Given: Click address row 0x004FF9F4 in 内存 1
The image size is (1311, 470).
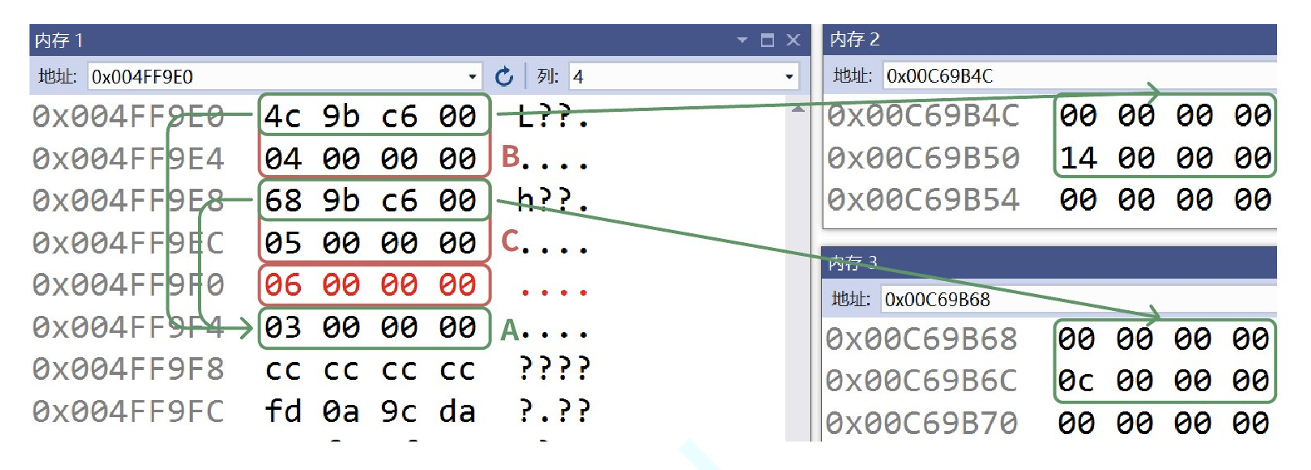Looking at the screenshot, I should [x=127, y=327].
